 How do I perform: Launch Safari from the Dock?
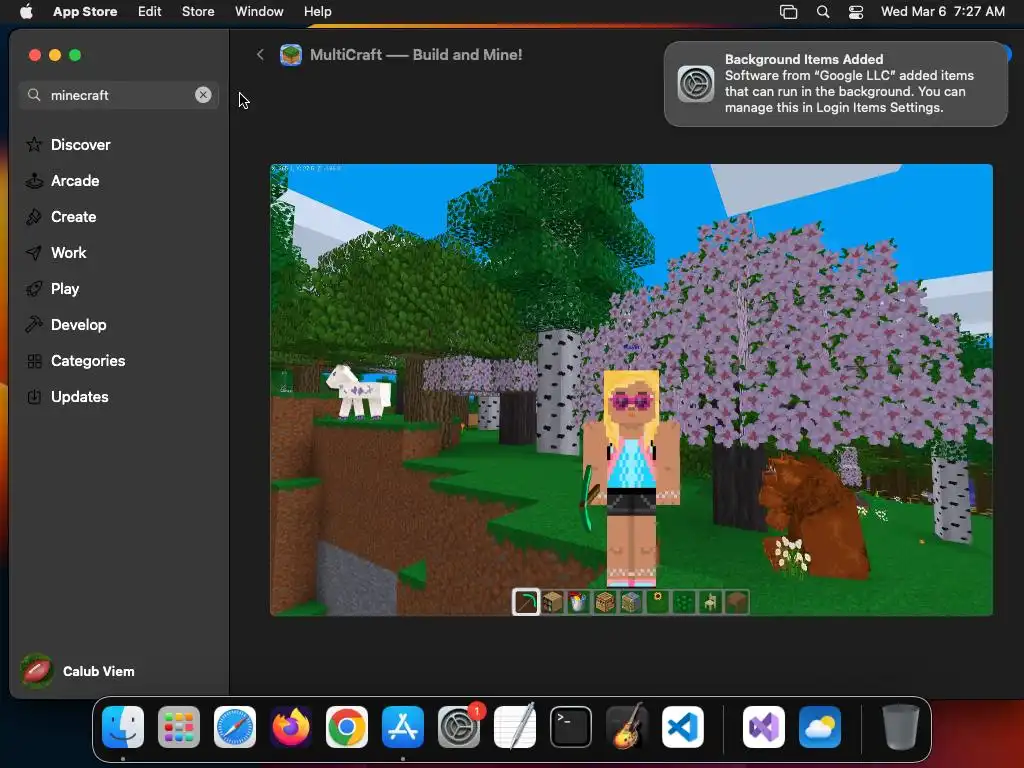(x=234, y=726)
